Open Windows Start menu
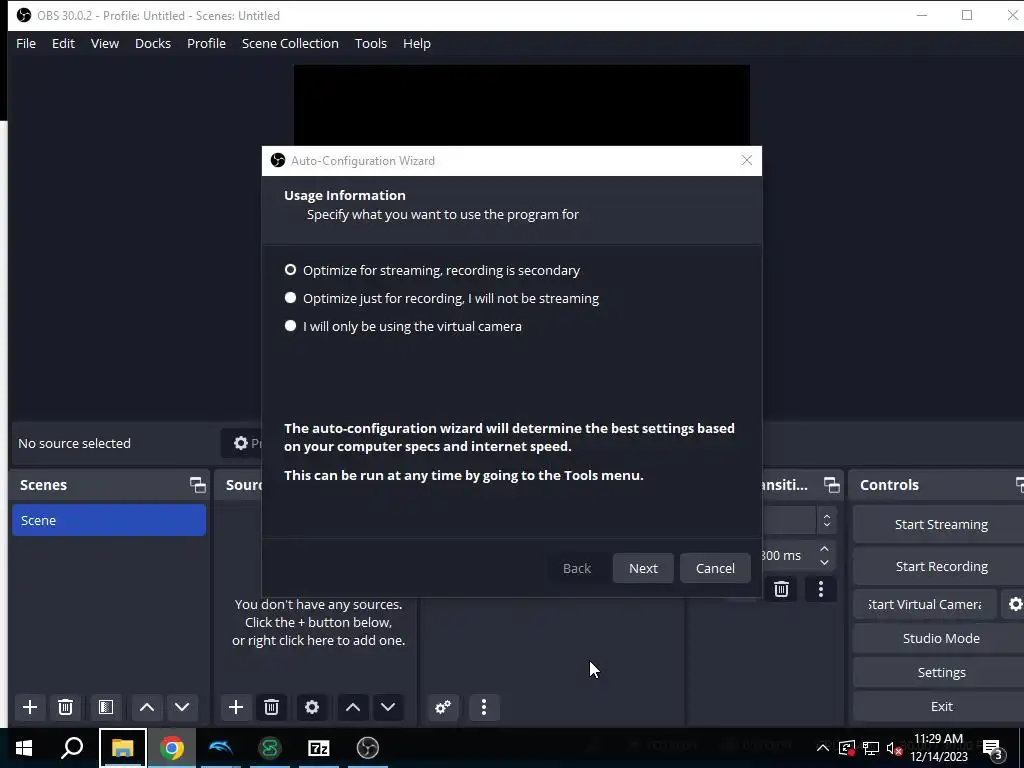 [x=24, y=748]
